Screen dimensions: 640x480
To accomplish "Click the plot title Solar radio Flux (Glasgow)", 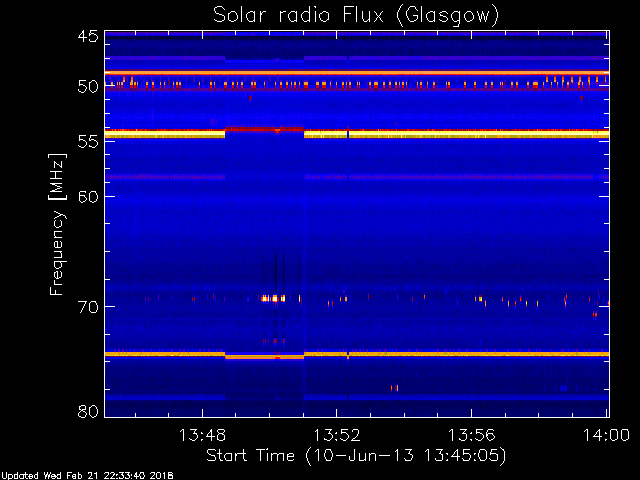I will click(356, 15).
